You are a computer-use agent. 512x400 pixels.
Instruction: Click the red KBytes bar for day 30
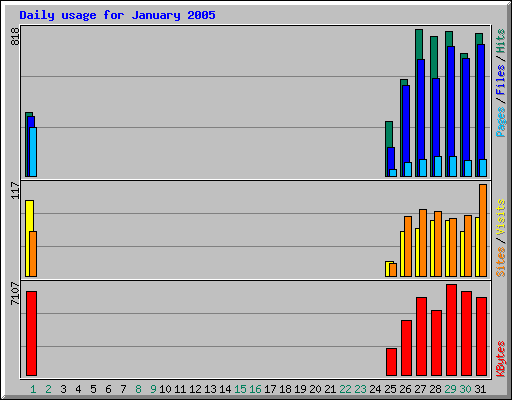[x=466, y=333]
